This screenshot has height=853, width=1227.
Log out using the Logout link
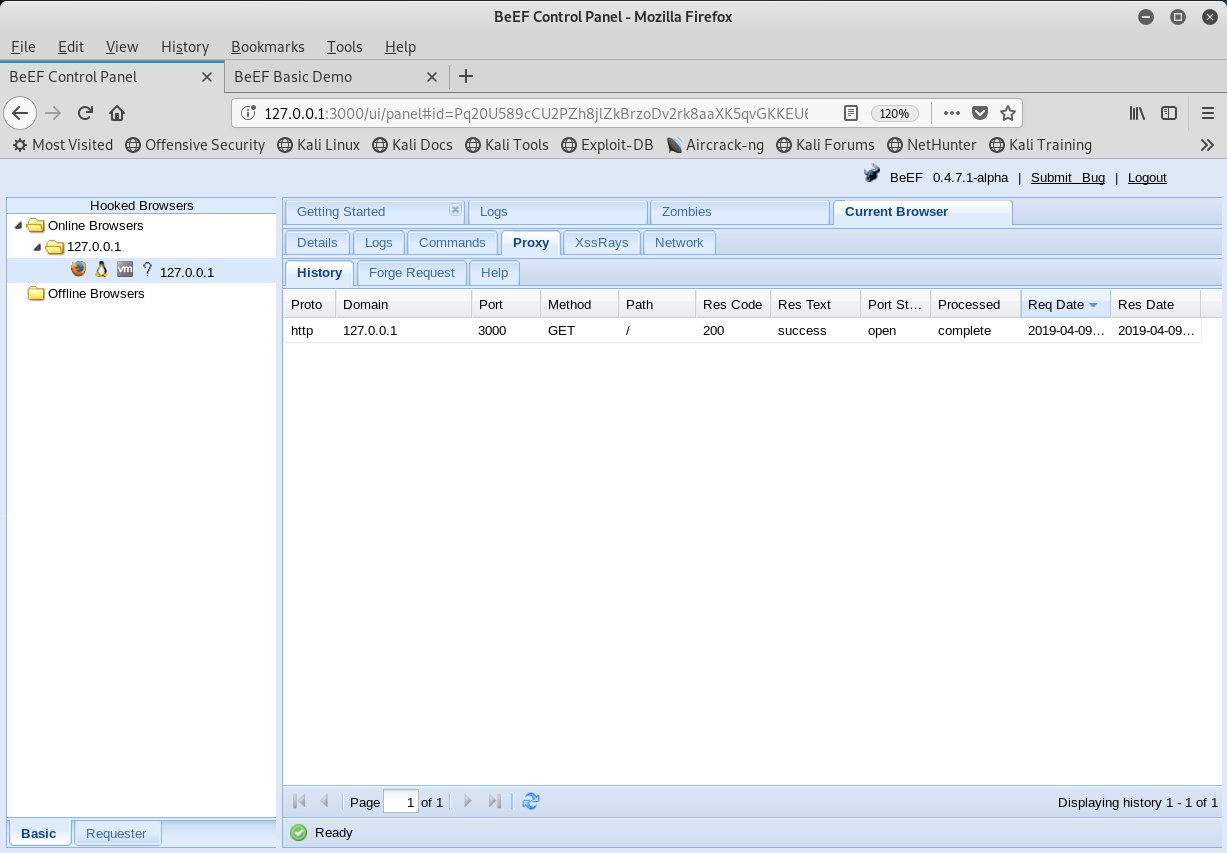[x=1147, y=177]
